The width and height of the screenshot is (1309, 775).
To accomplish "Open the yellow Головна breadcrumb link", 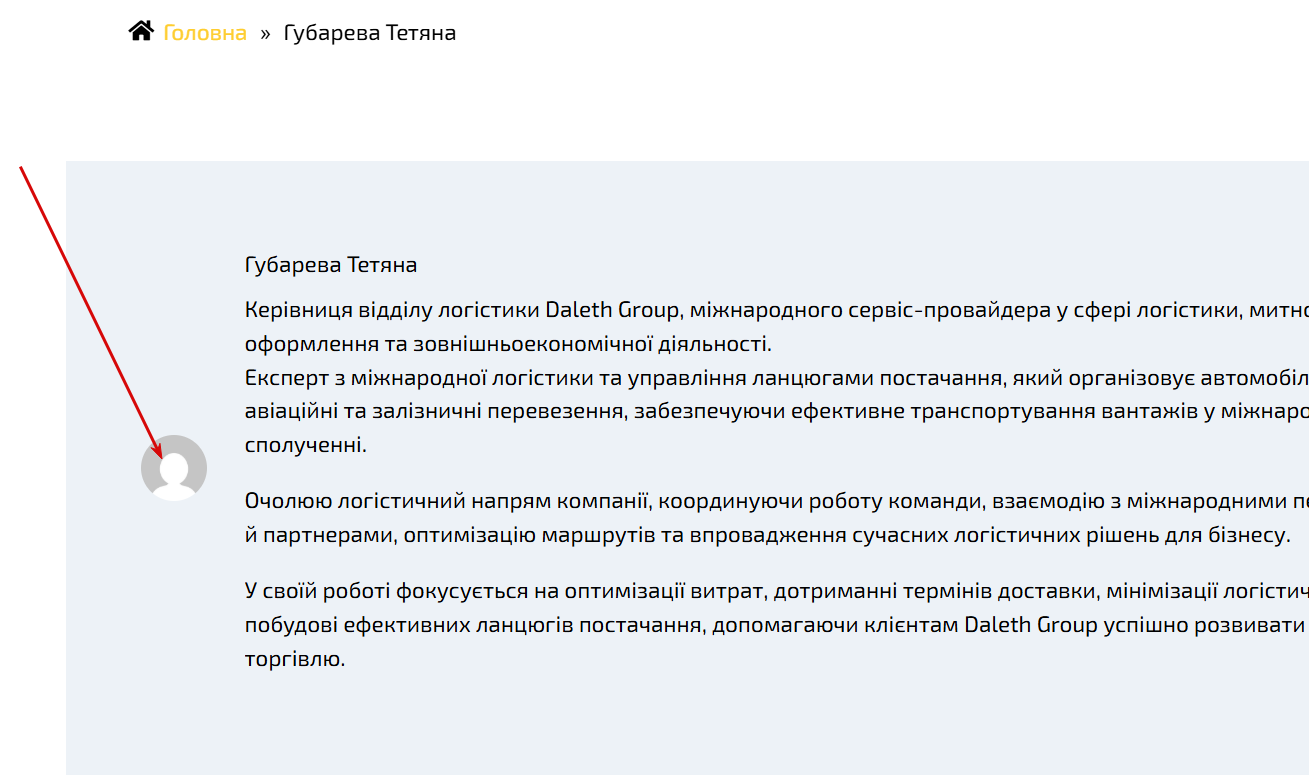I will pos(205,33).
